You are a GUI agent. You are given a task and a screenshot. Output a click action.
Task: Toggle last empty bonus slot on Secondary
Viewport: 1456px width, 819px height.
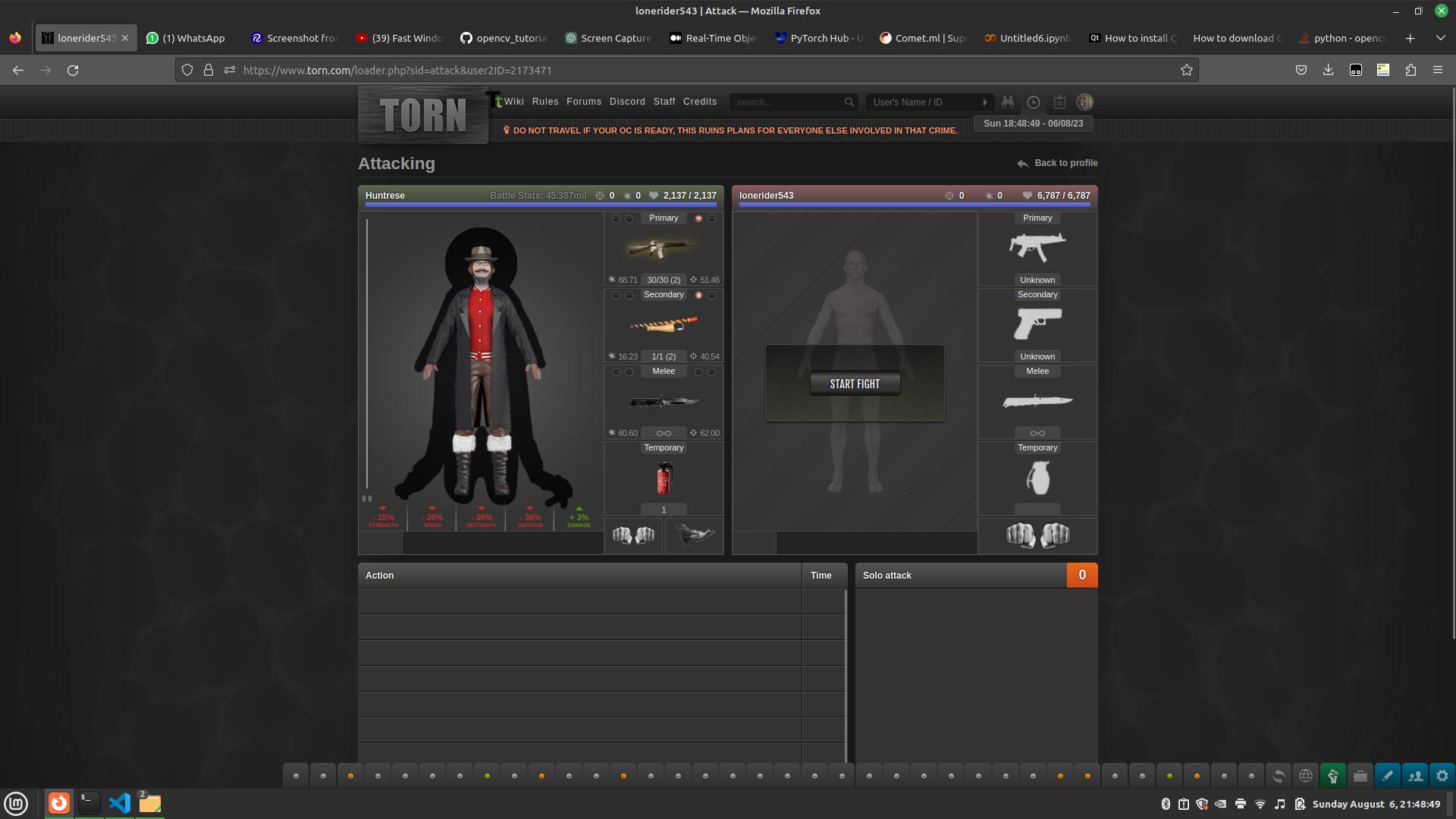click(x=711, y=295)
